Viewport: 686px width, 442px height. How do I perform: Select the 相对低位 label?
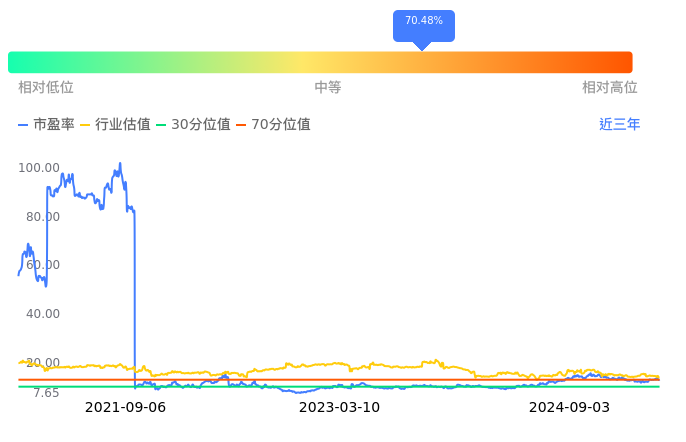[x=46, y=88]
